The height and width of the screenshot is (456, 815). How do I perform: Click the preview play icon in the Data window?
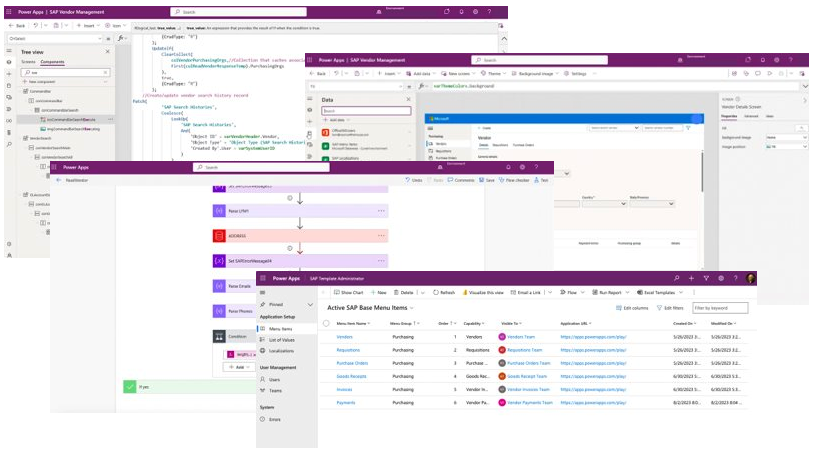769,74
